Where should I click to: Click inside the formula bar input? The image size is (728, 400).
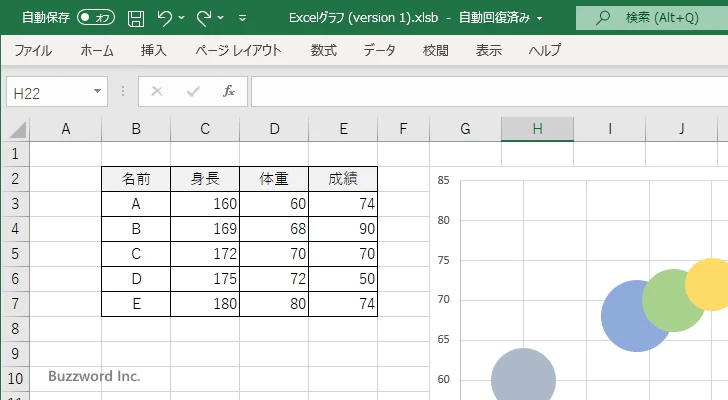pyautogui.click(x=489, y=91)
